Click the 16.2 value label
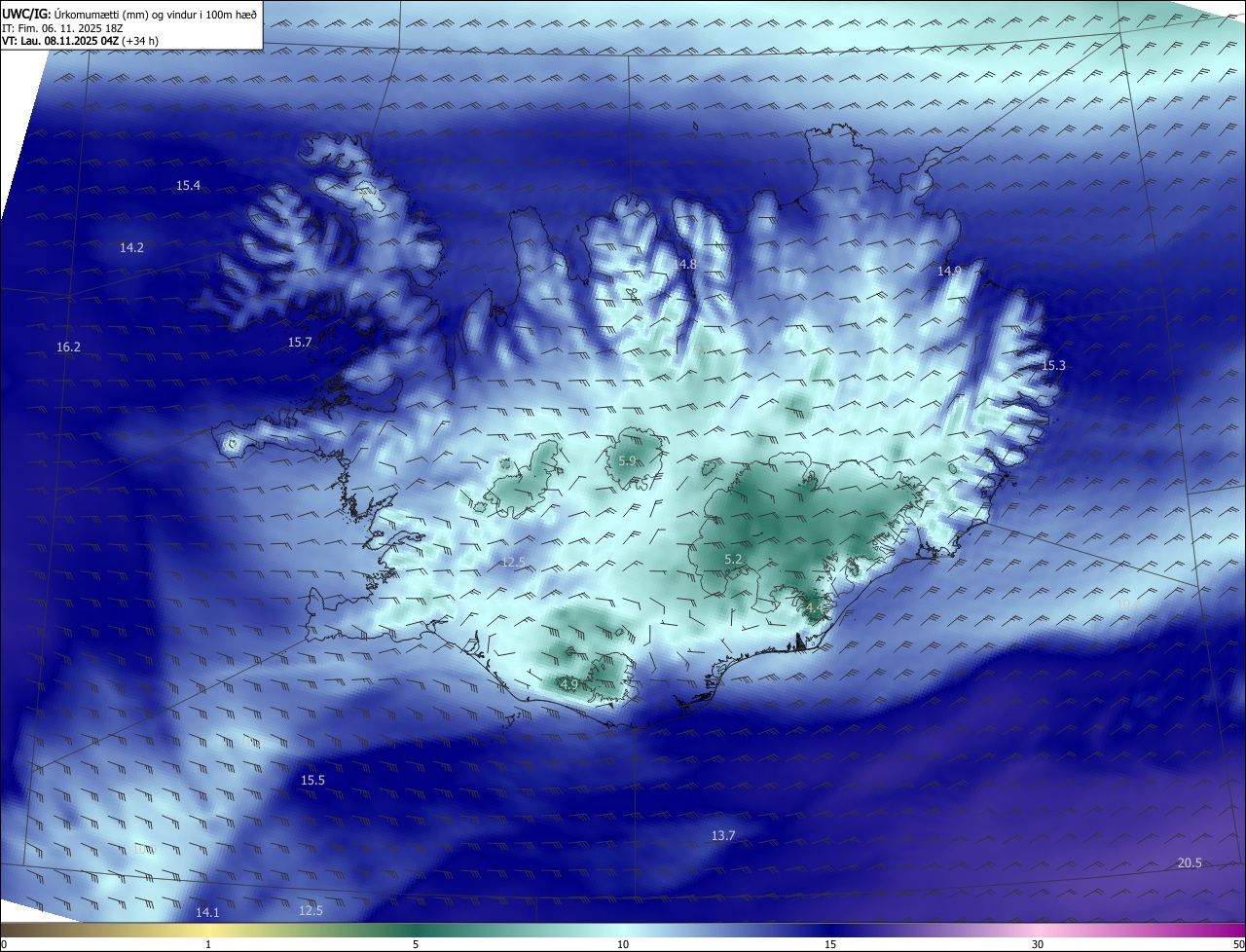Viewport: 1246px width, 952px height. (68, 348)
